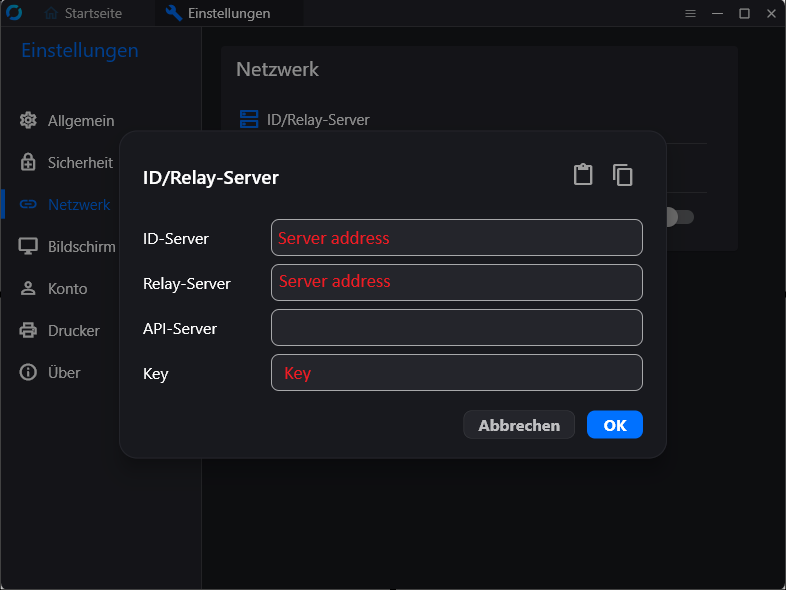Open the hamburger menu in title bar
Screen dimensions: 786x590
690,14
